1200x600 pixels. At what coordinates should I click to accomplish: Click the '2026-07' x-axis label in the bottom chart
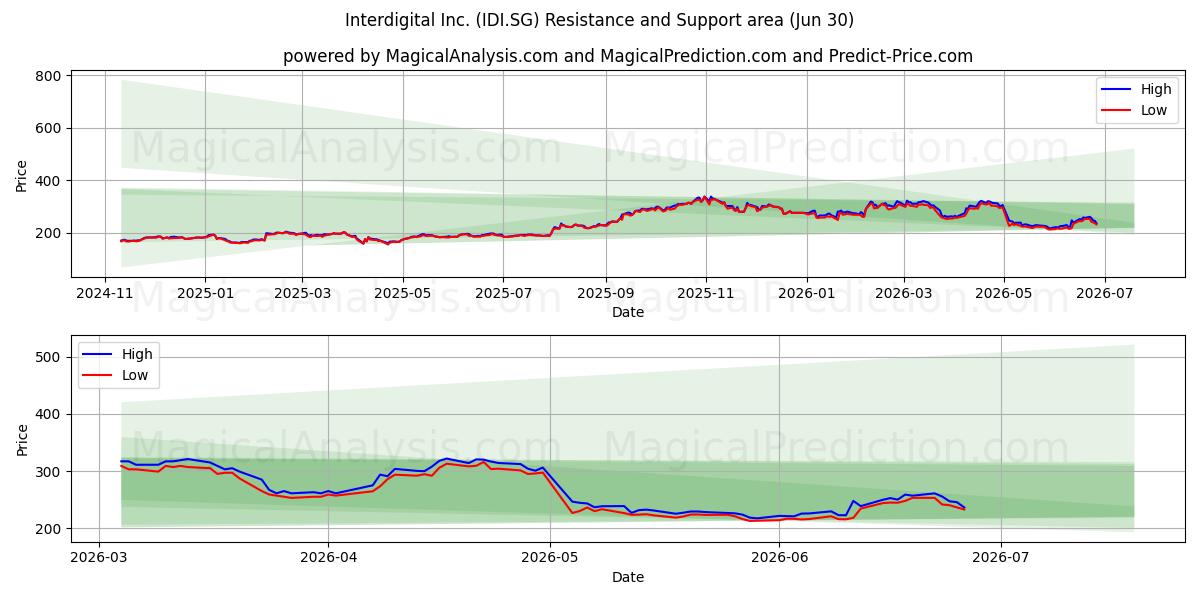pyautogui.click(x=1001, y=558)
